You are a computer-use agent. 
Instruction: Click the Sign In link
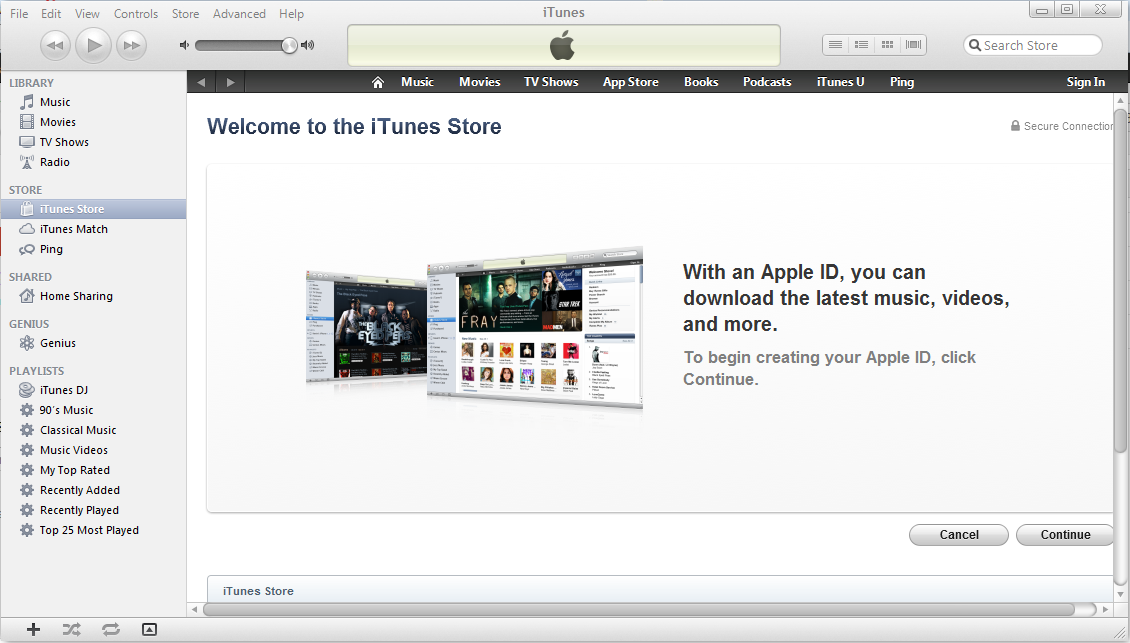1085,82
